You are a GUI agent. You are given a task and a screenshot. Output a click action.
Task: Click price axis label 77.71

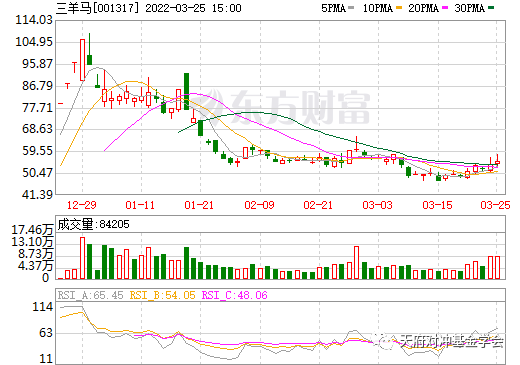pyautogui.click(x=37, y=108)
